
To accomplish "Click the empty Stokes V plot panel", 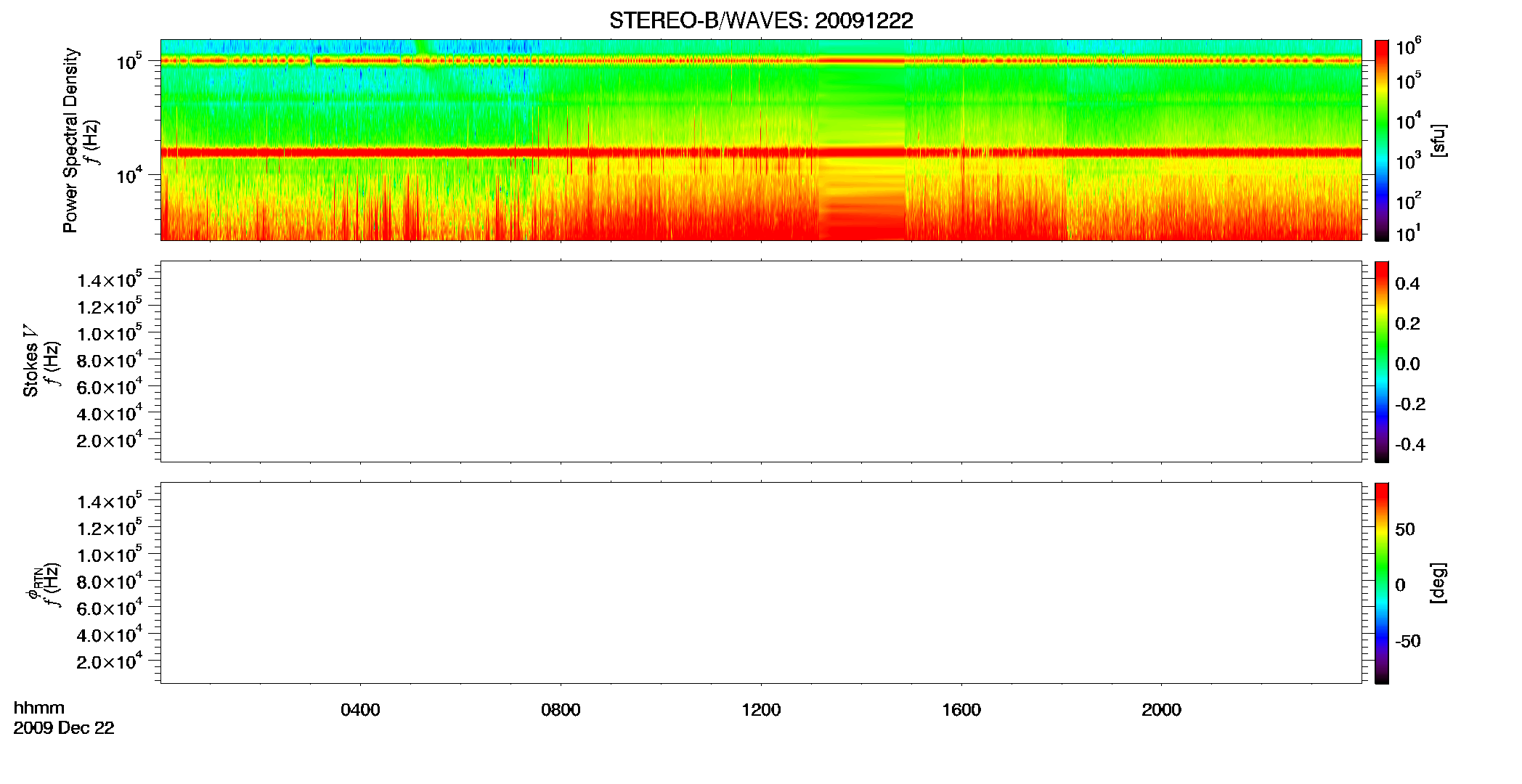I will 761,362.
